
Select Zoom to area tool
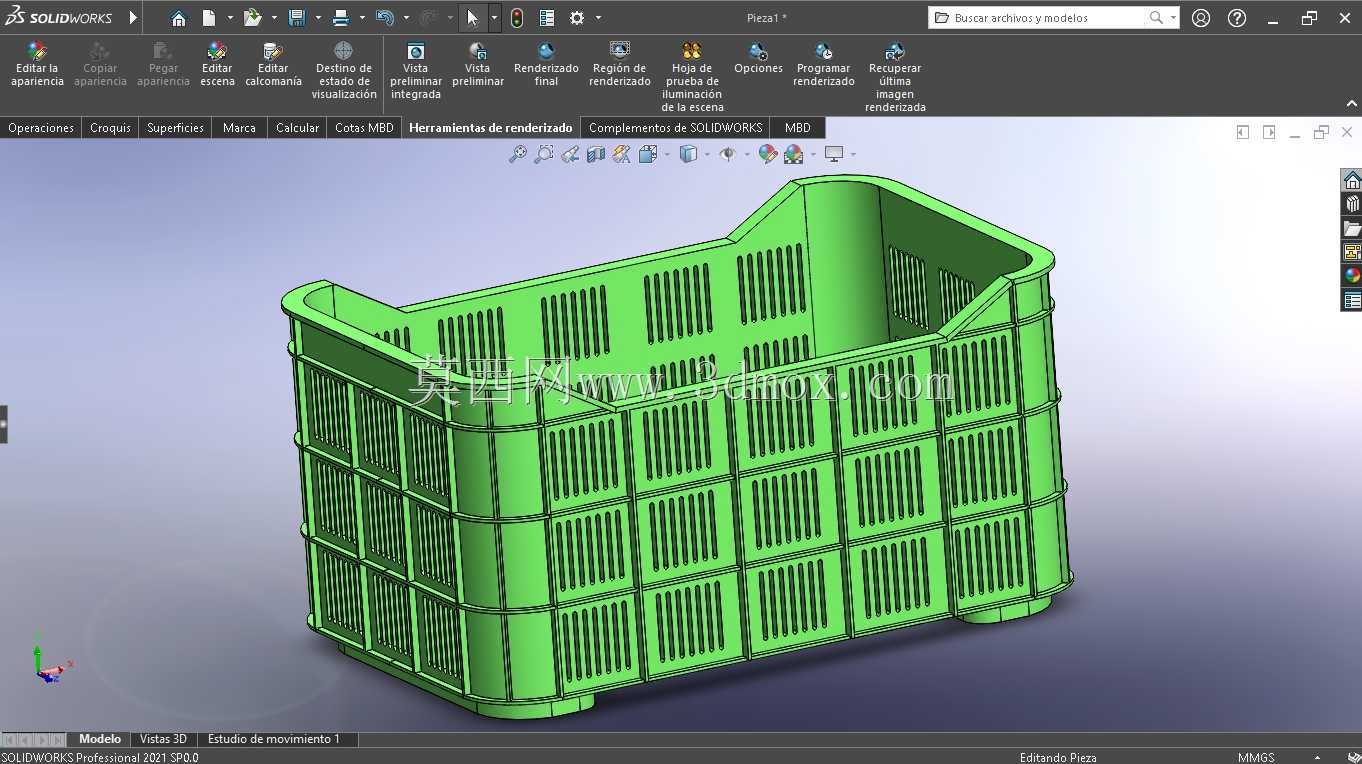point(543,154)
